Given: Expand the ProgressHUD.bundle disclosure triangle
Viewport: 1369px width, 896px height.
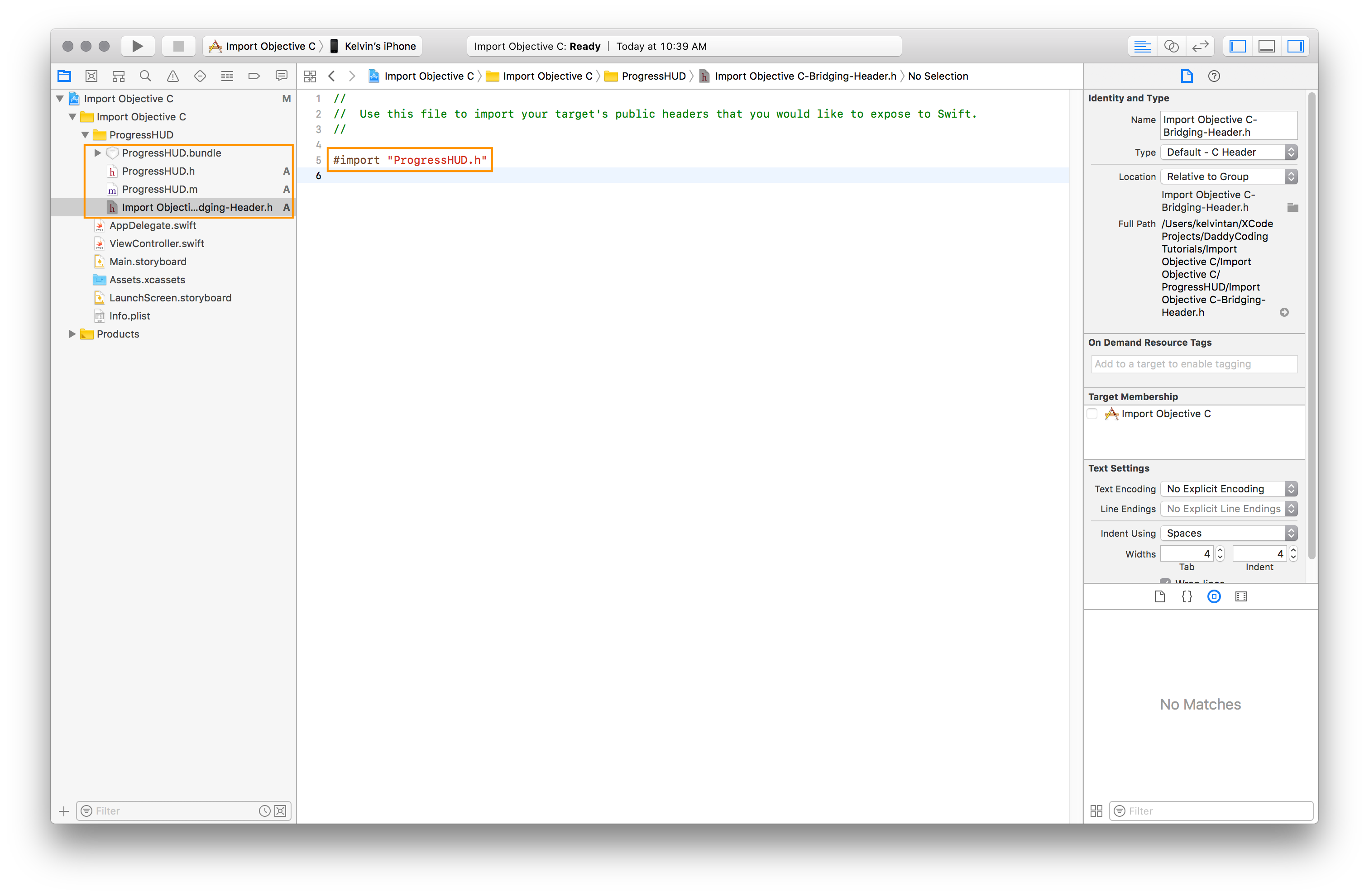Looking at the screenshot, I should [97, 153].
